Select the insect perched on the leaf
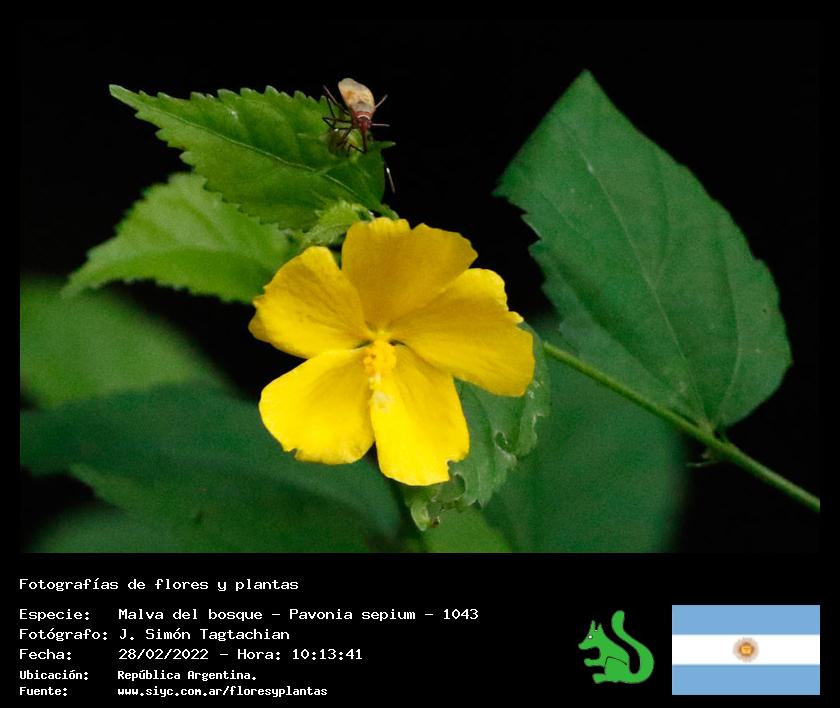Screen dimensions: 840x708 [354, 113]
